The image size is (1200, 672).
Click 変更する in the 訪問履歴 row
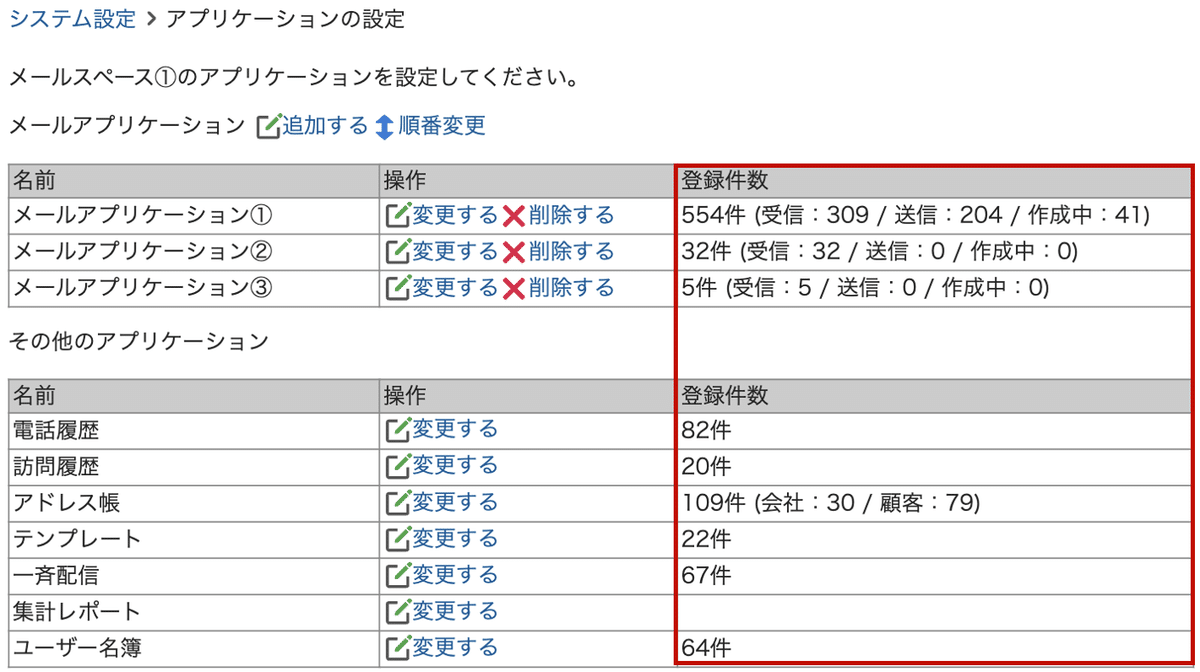coord(454,465)
